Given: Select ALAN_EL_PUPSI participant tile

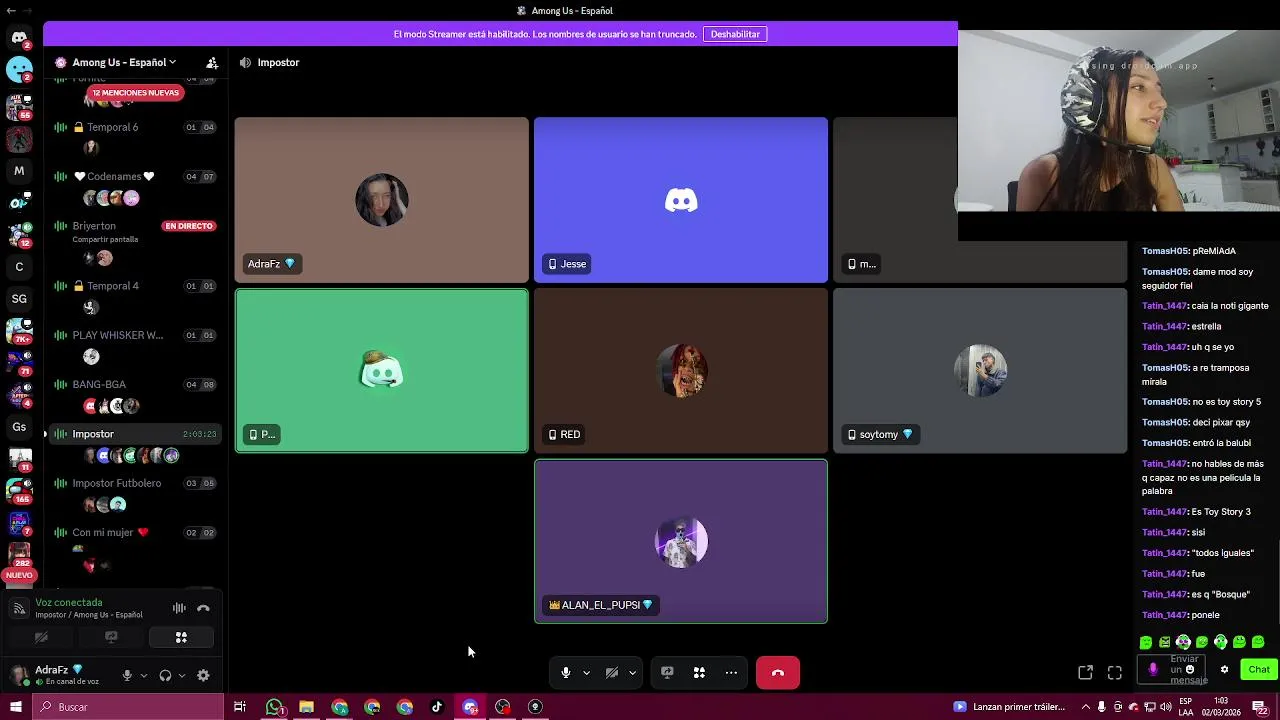Looking at the screenshot, I should tap(681, 541).
